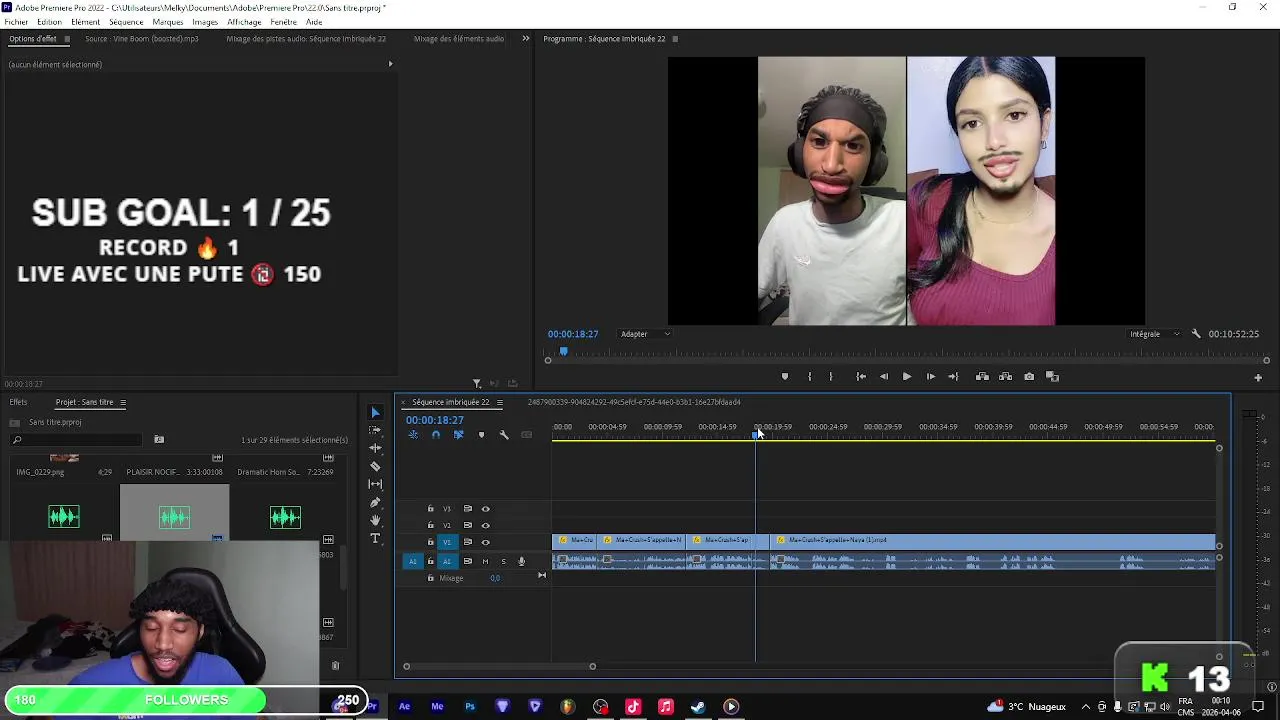Select the PLAISIR NOCIF audio thumbnail
The width and height of the screenshot is (1280, 720).
click(x=174, y=511)
